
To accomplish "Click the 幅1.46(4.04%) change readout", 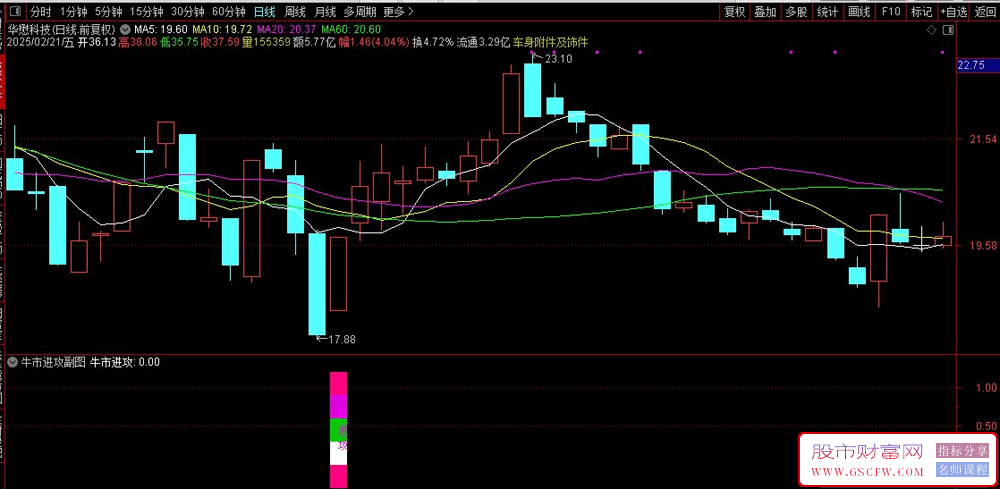I will tap(374, 42).
